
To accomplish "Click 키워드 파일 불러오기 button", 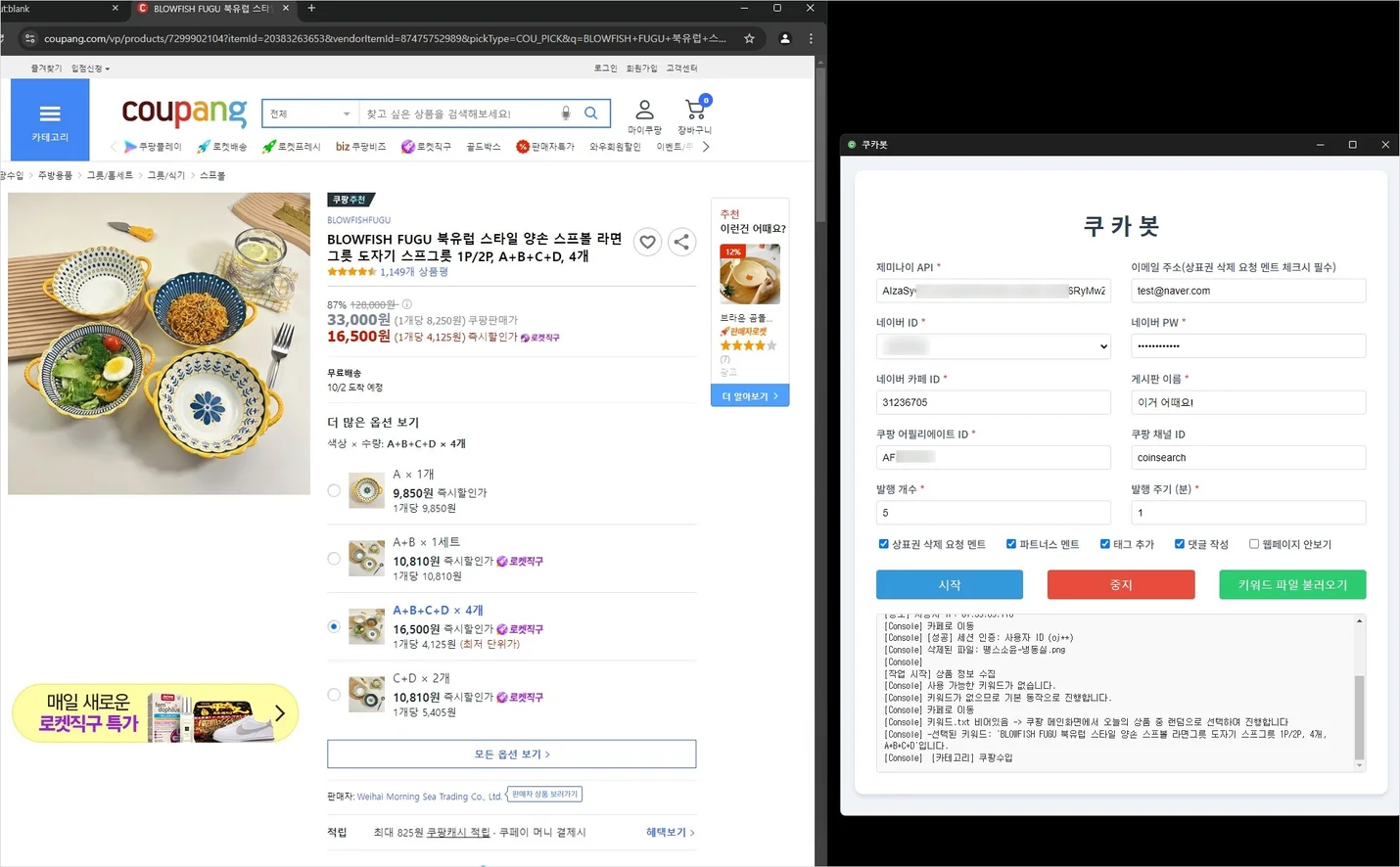I will coord(1292,584).
